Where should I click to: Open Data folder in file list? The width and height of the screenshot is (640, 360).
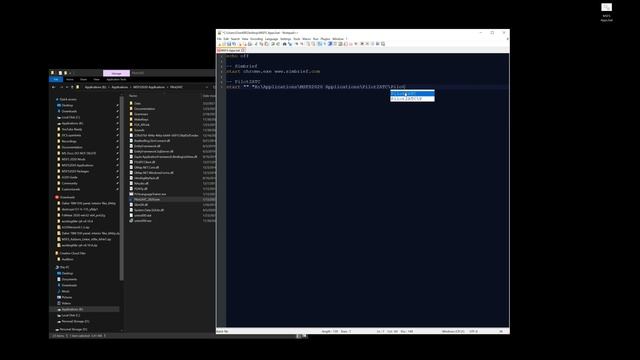(x=138, y=103)
